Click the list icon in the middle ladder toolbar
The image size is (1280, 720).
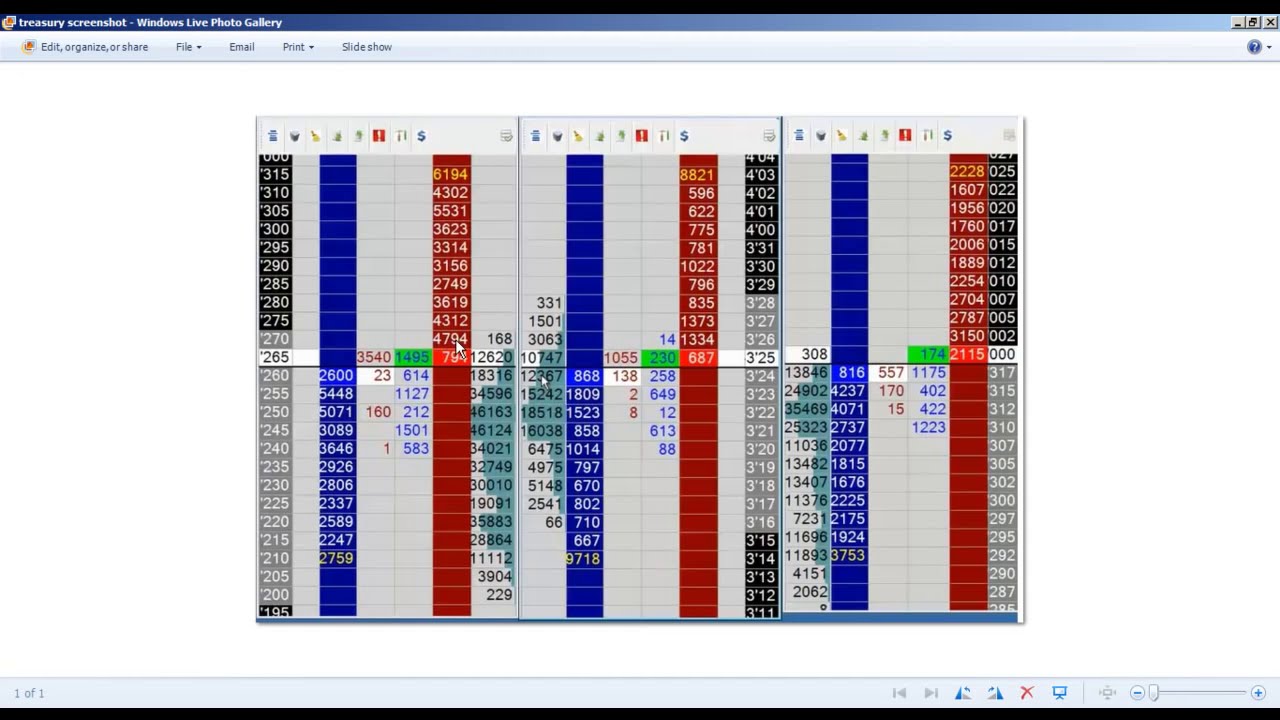(x=535, y=136)
